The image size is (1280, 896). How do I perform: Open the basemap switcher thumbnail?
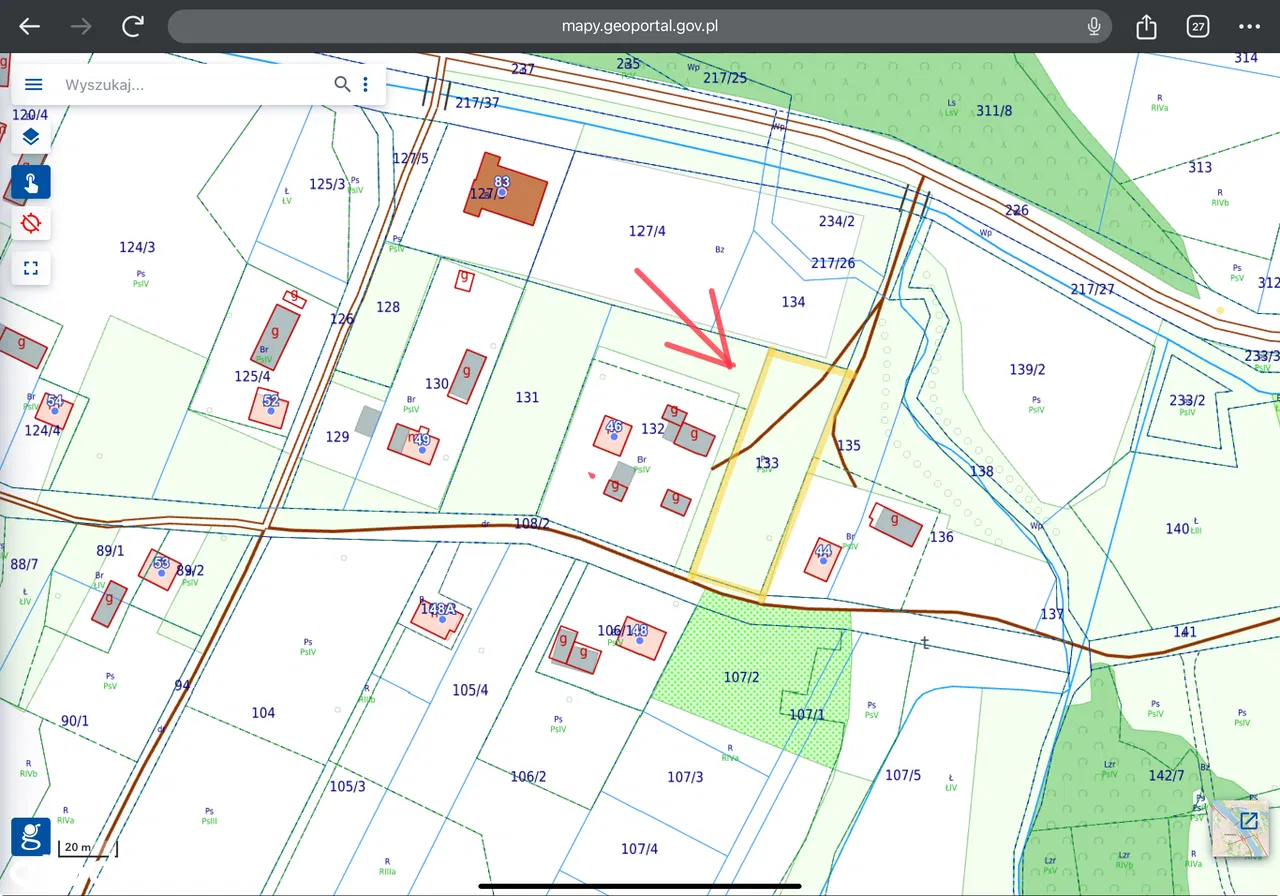(1238, 828)
